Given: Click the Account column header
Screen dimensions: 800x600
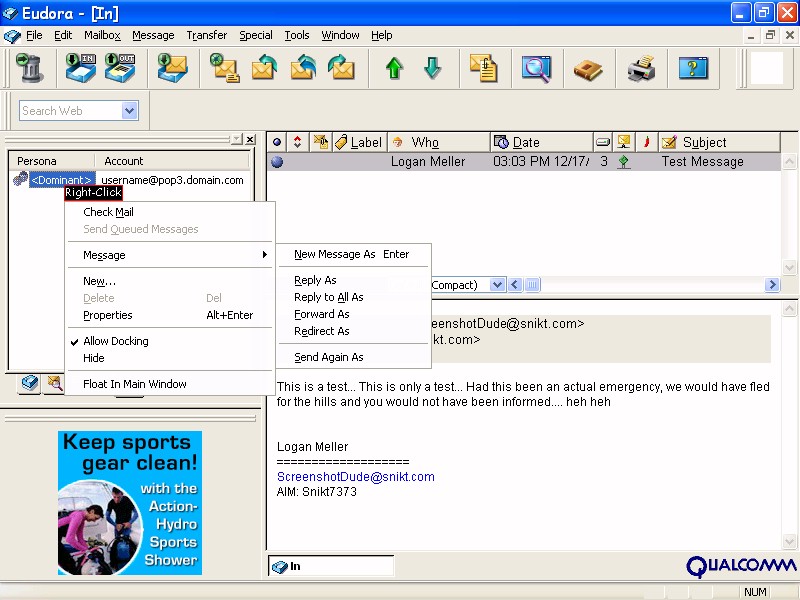Looking at the screenshot, I should pyautogui.click(x=172, y=161).
